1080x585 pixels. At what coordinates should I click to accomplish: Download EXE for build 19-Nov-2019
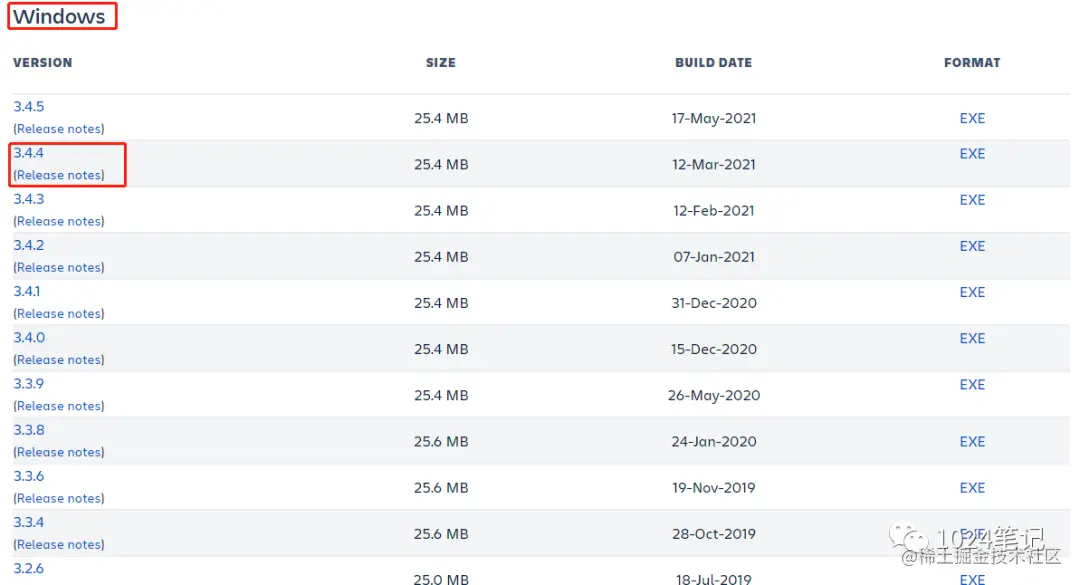pyautogui.click(x=972, y=488)
